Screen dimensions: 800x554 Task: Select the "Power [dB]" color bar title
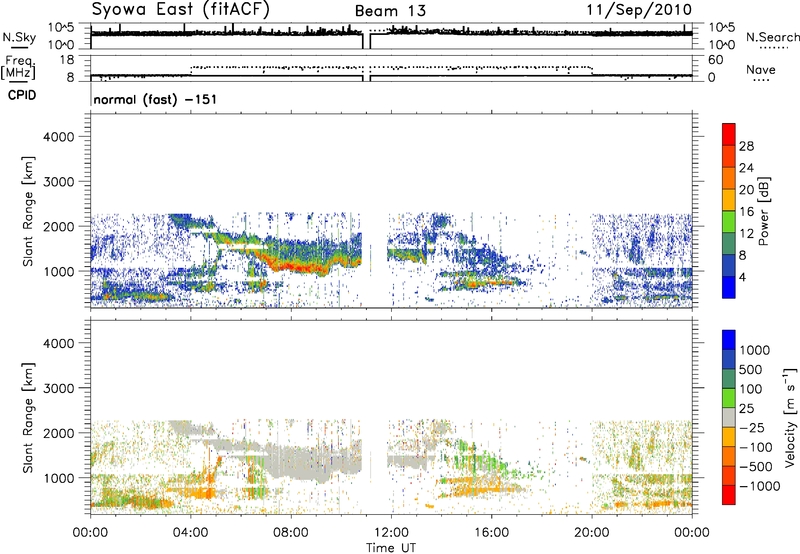[x=763, y=211]
